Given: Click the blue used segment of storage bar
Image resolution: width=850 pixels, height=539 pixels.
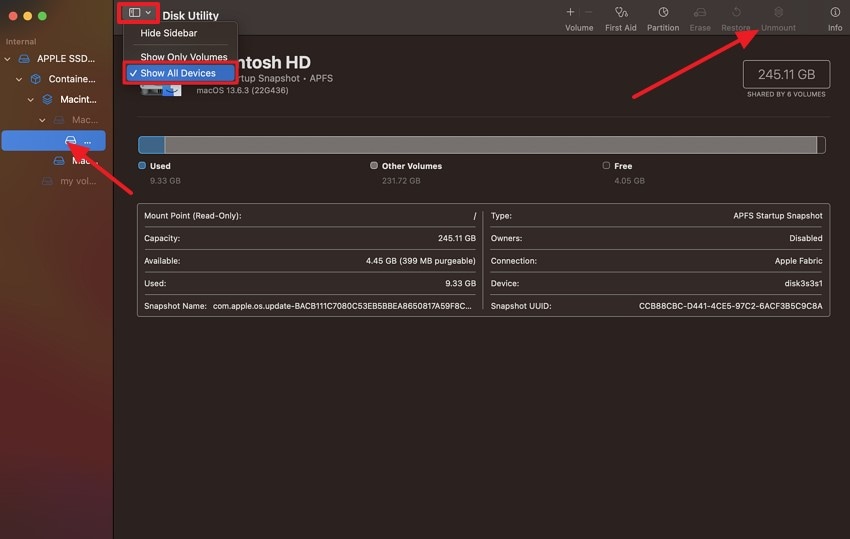Looking at the screenshot, I should tap(152, 145).
